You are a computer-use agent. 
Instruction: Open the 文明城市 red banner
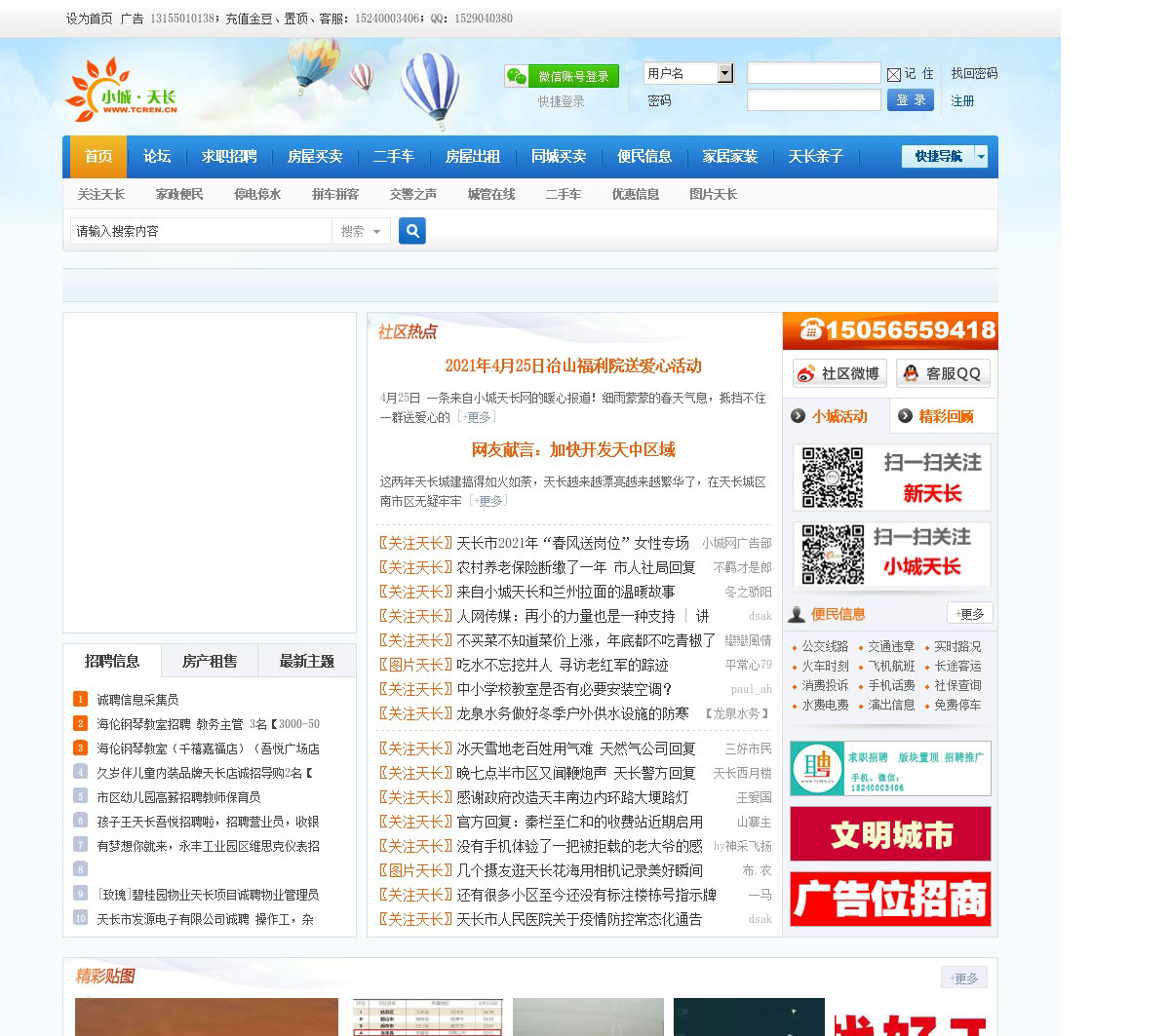coord(890,834)
